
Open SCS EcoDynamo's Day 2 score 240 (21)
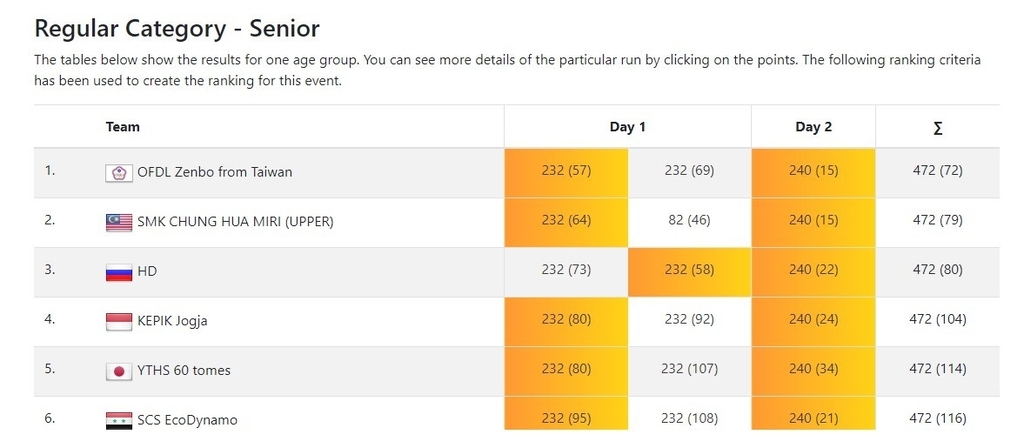pyautogui.click(x=813, y=418)
